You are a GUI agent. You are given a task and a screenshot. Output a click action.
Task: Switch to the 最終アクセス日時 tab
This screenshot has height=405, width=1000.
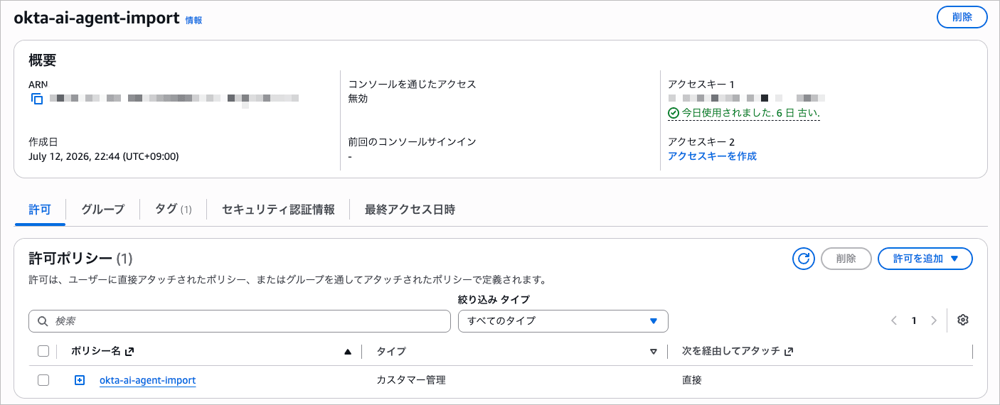(x=410, y=210)
